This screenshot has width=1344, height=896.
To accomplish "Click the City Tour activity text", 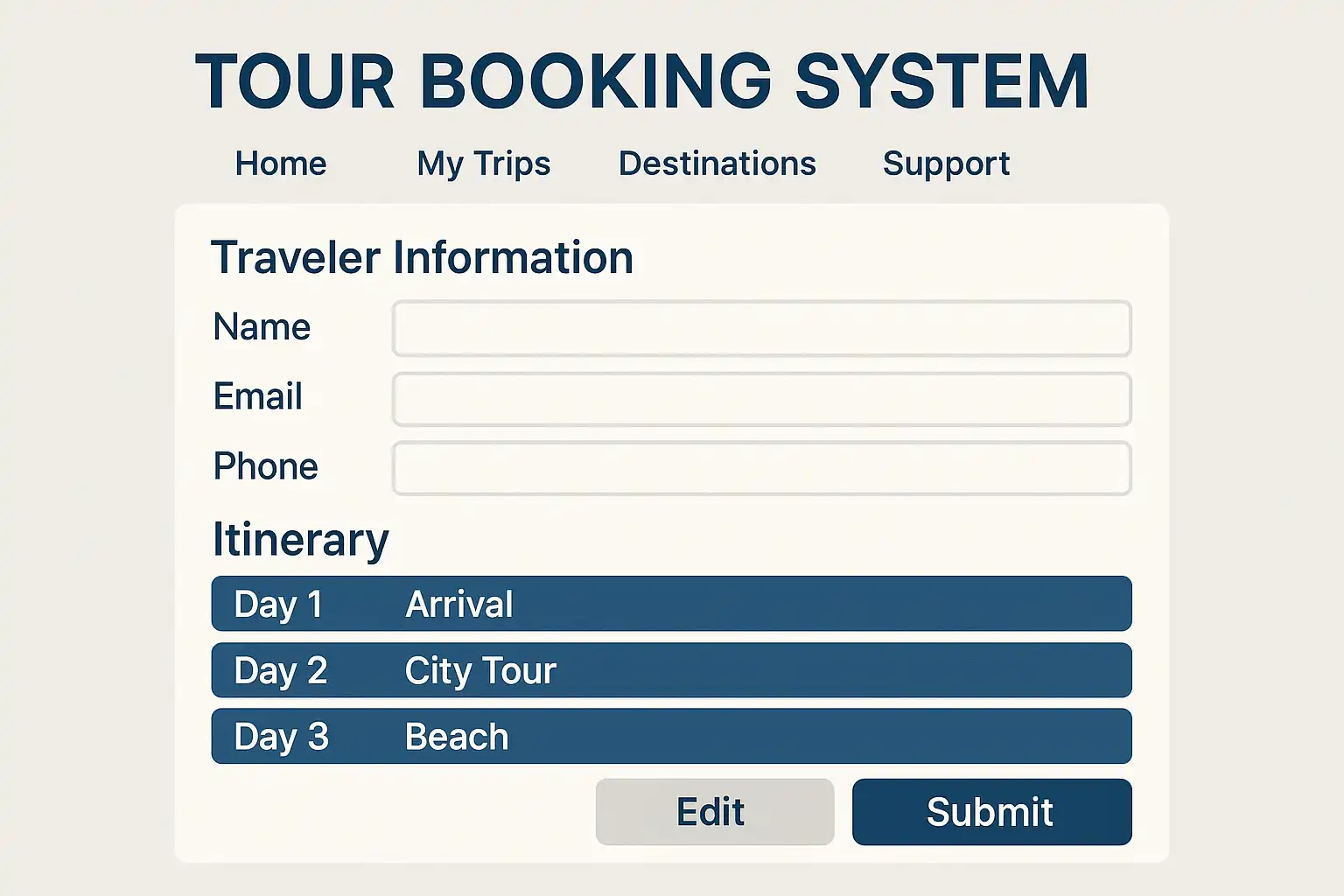I will tap(480, 671).
